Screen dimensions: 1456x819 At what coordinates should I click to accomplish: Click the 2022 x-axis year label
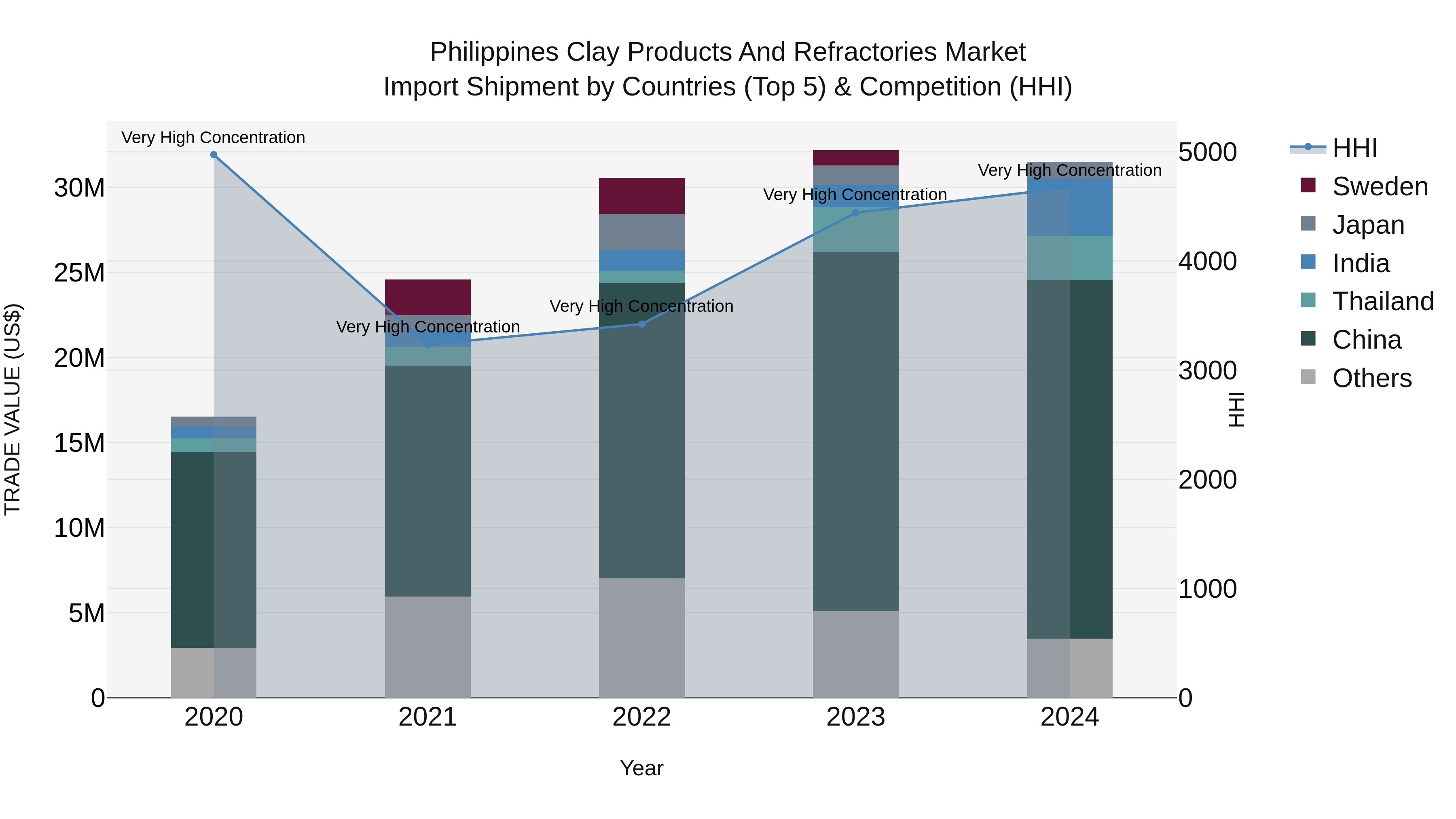(x=641, y=717)
